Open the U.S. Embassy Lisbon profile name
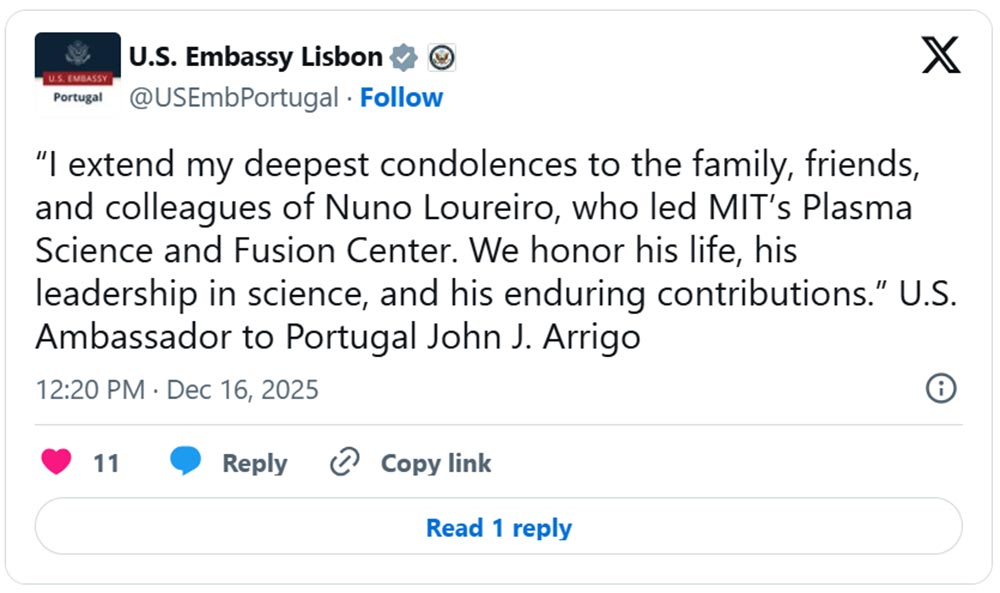Image resolution: width=1000 pixels, height=593 pixels. 256,57
